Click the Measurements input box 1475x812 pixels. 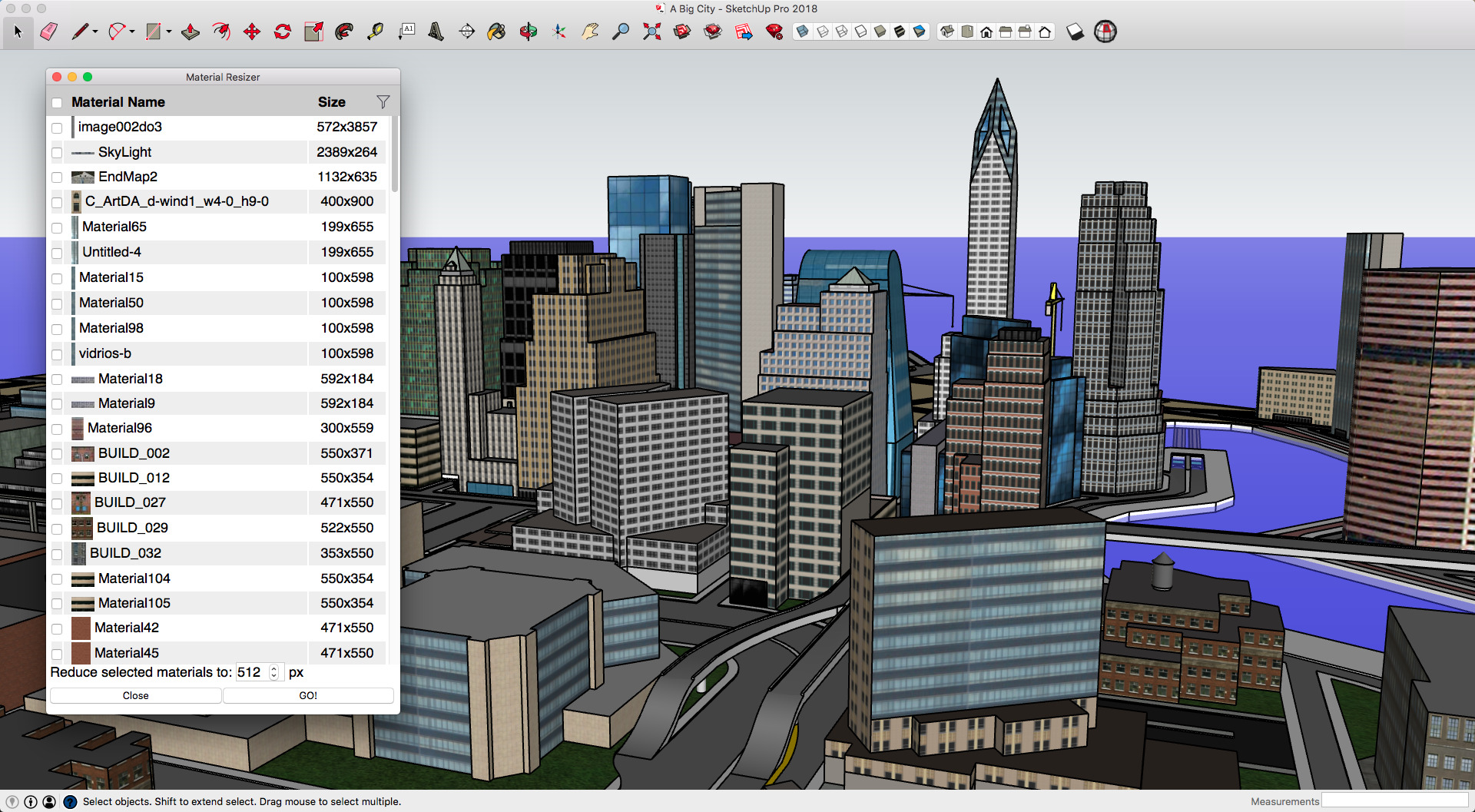[x=1395, y=801]
